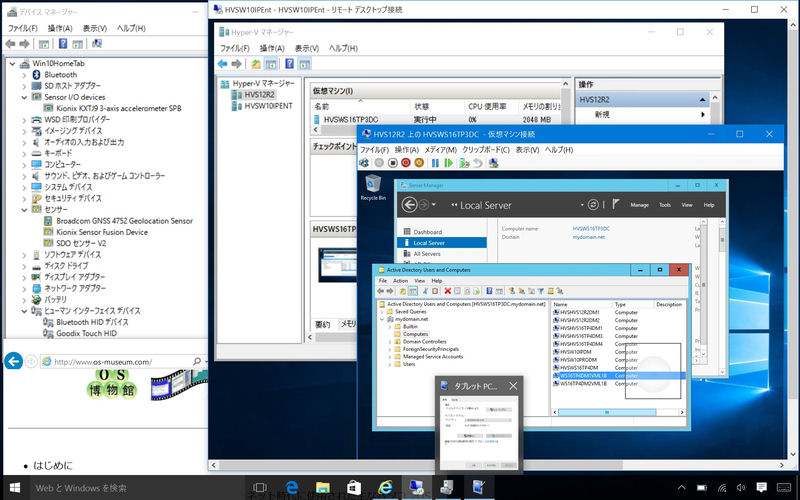The width and height of the screenshot is (800, 500).
Task: Click the red delete X in AD toolbar
Action: pyautogui.click(x=447, y=291)
